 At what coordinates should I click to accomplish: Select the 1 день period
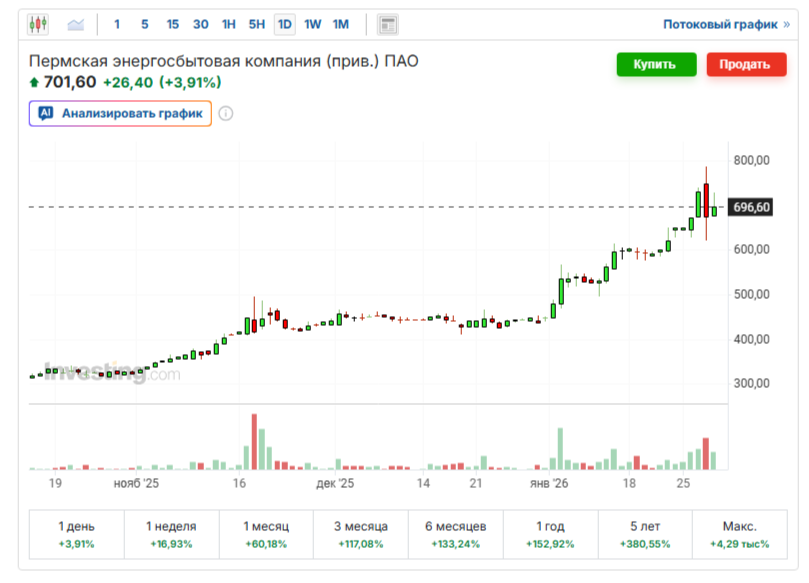[x=76, y=535]
